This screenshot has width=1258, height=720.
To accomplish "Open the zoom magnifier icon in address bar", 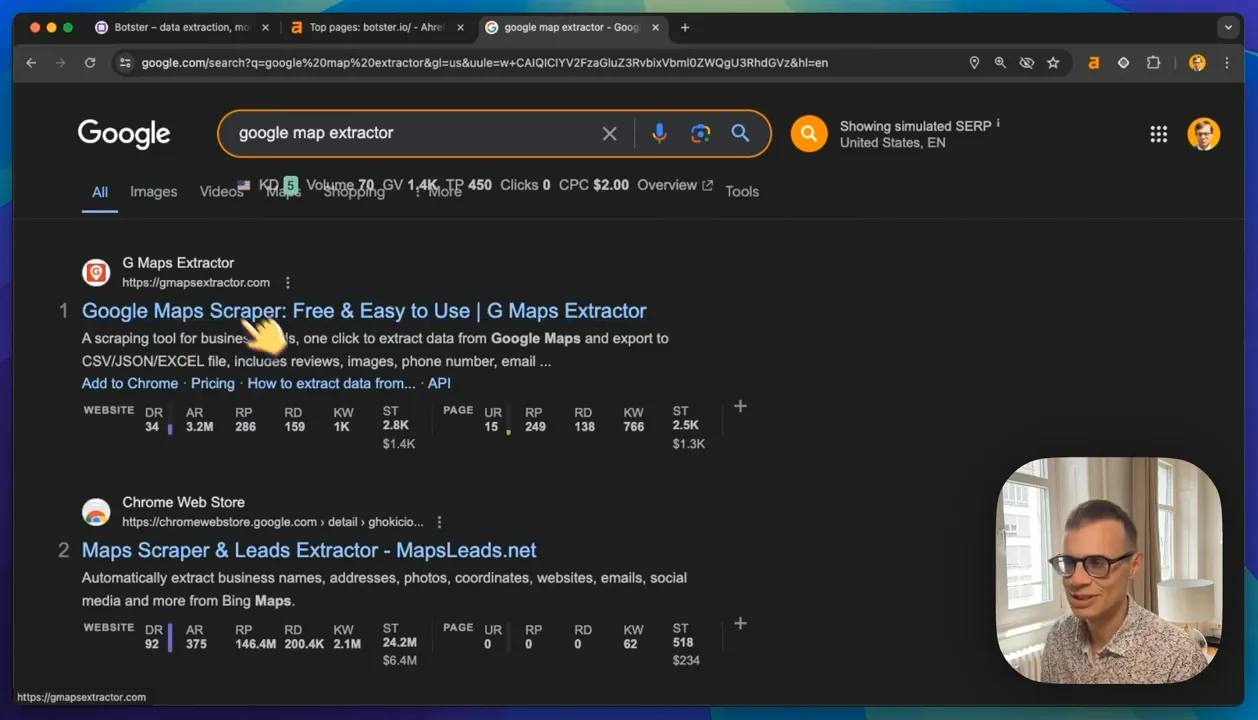I will [1000, 63].
